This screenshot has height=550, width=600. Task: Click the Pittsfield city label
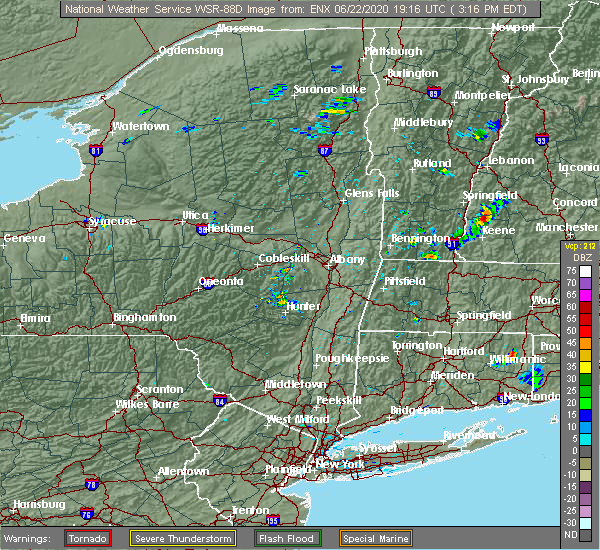(x=405, y=281)
